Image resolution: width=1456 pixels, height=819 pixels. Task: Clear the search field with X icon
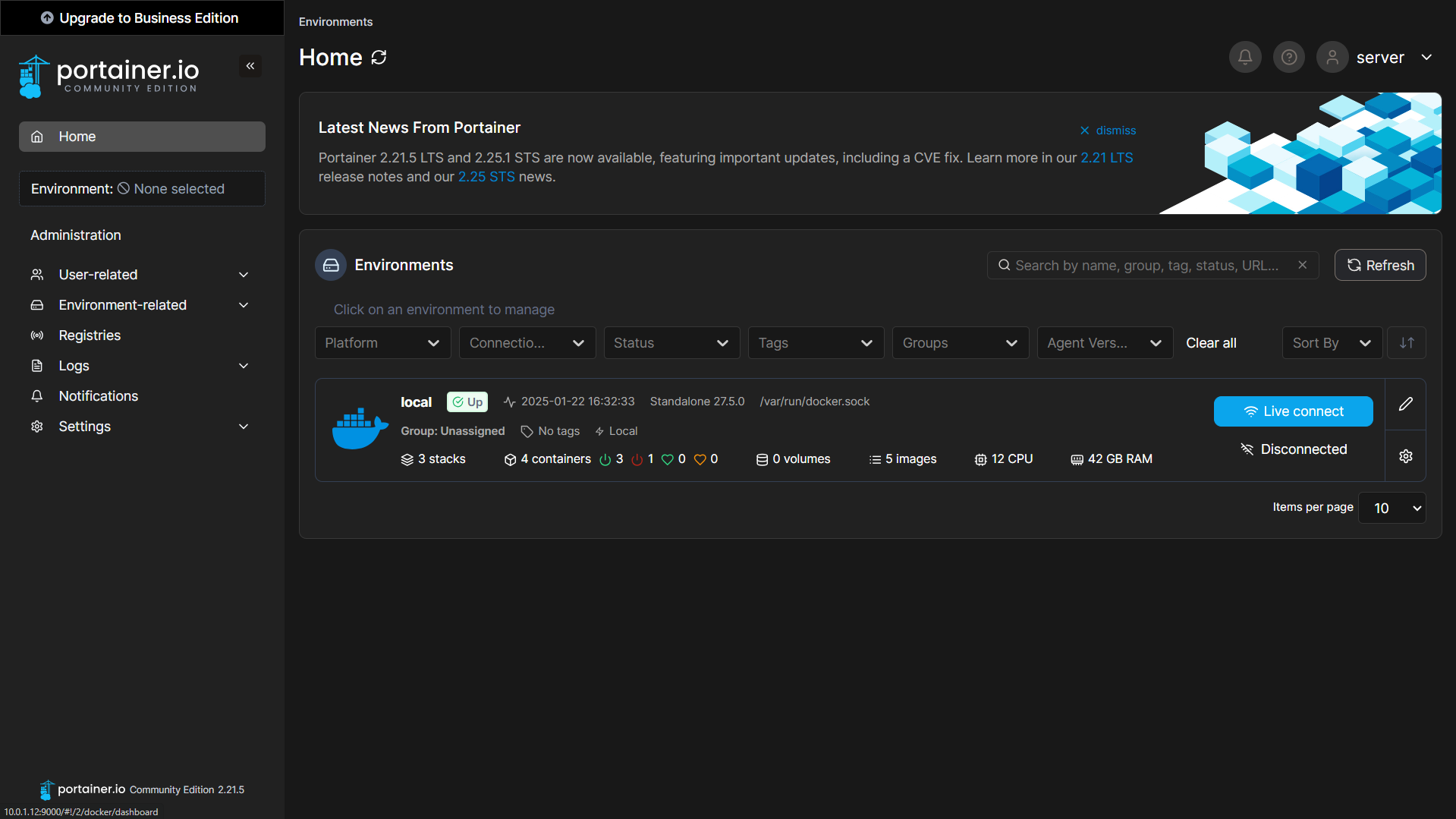(x=1302, y=265)
